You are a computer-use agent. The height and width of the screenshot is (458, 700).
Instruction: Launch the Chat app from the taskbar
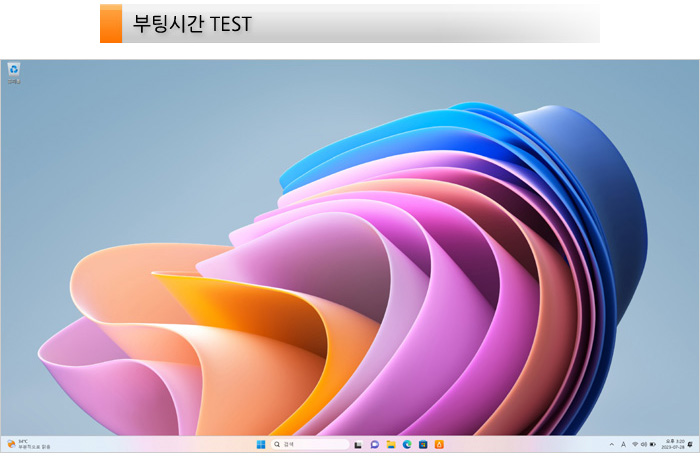(x=375, y=445)
